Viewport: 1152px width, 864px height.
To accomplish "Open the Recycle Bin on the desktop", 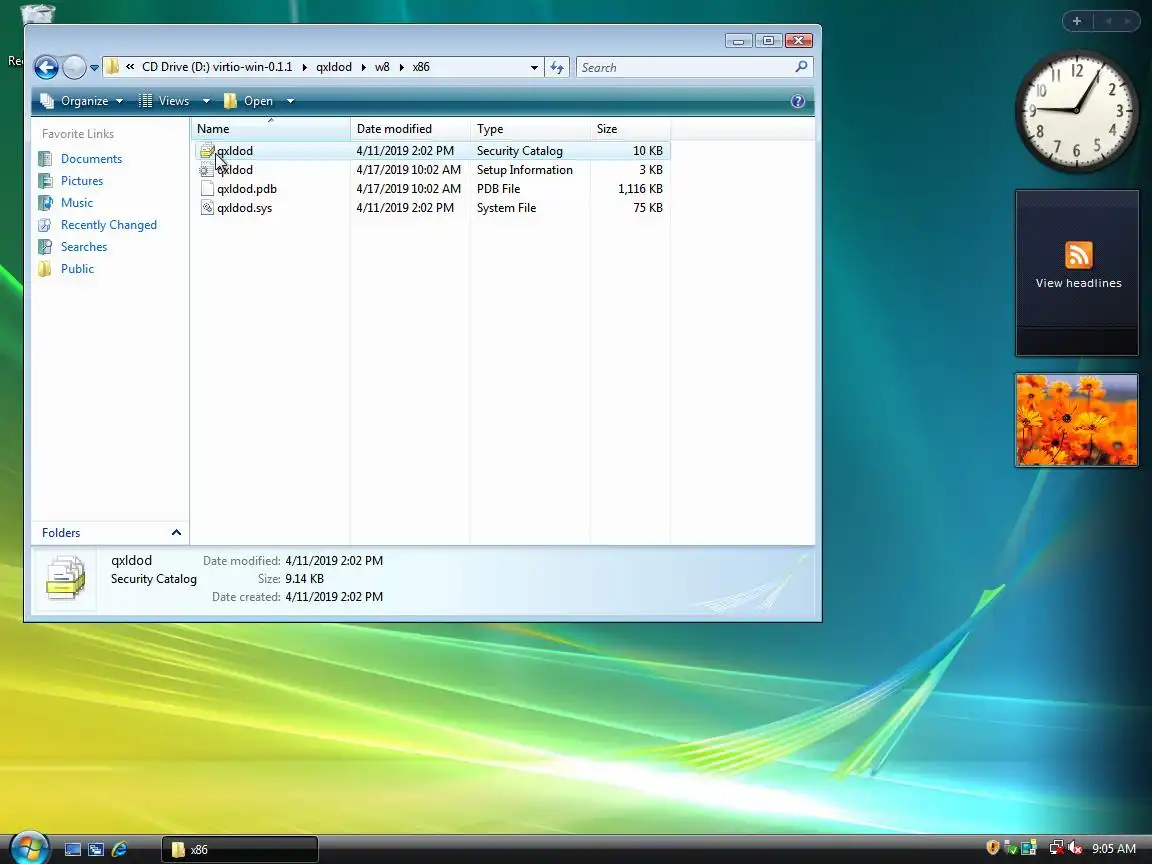I will 37,13.
